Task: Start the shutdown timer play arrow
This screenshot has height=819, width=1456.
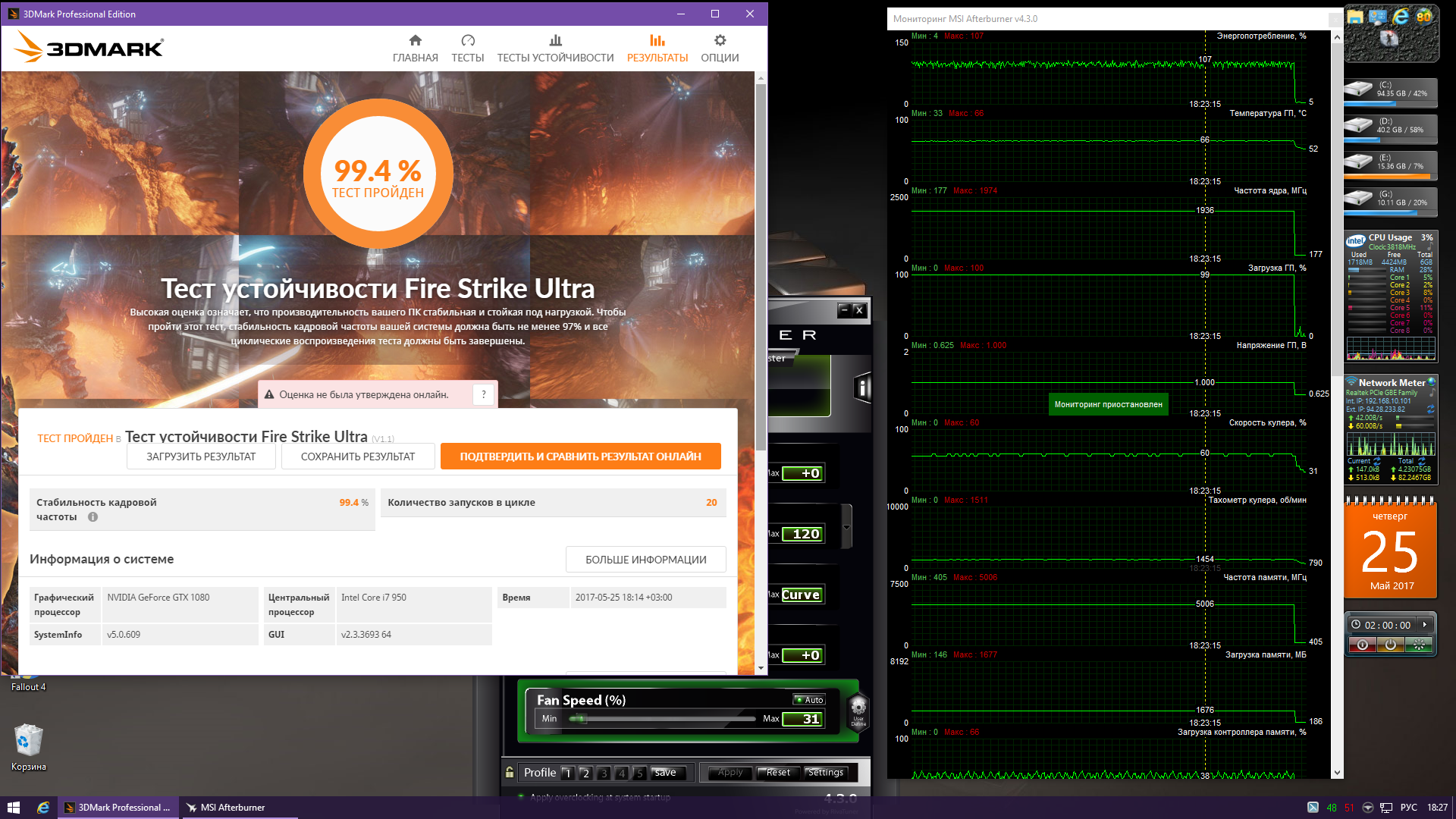Action: click(1425, 625)
